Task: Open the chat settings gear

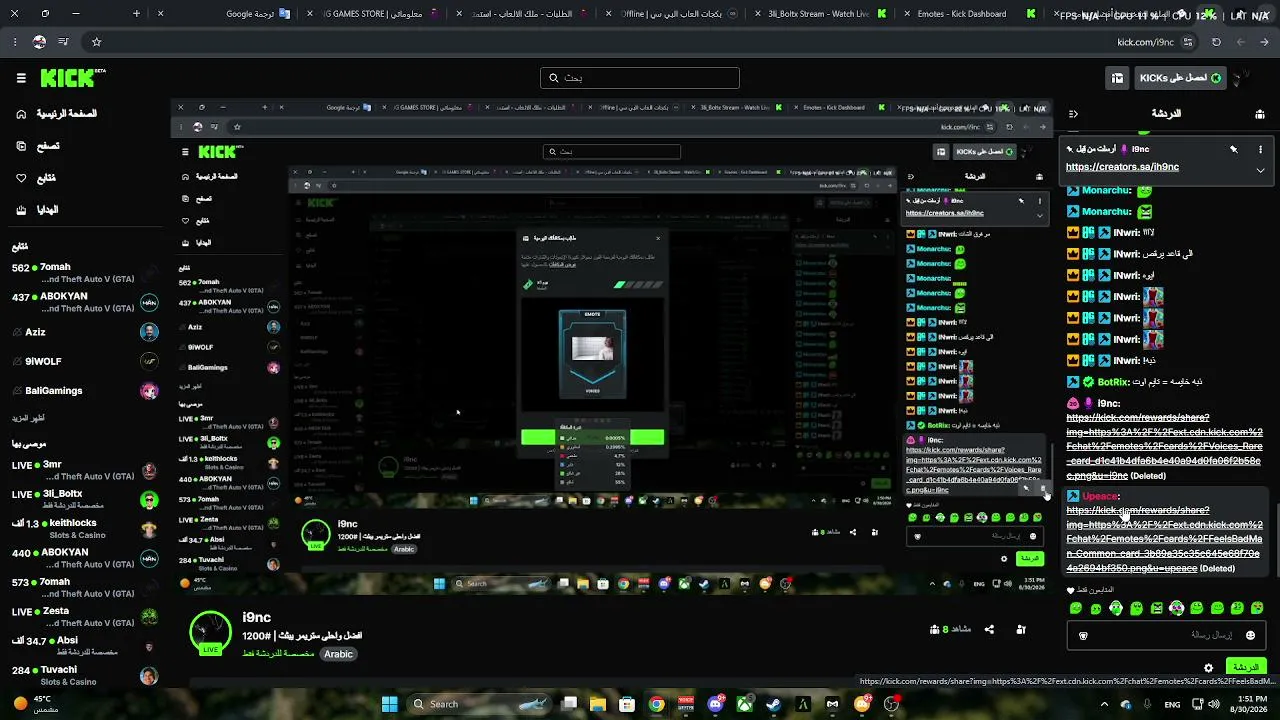Action: 1209,667
